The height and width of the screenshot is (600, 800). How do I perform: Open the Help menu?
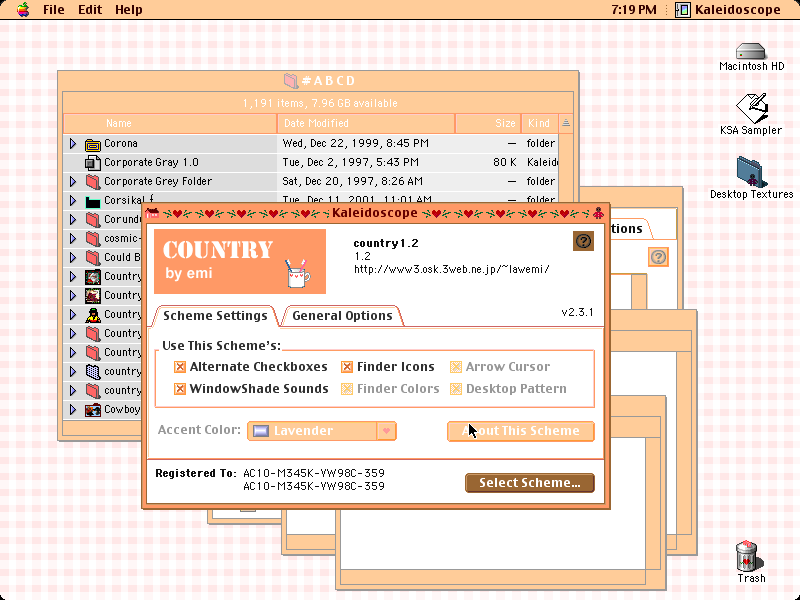[x=129, y=10]
